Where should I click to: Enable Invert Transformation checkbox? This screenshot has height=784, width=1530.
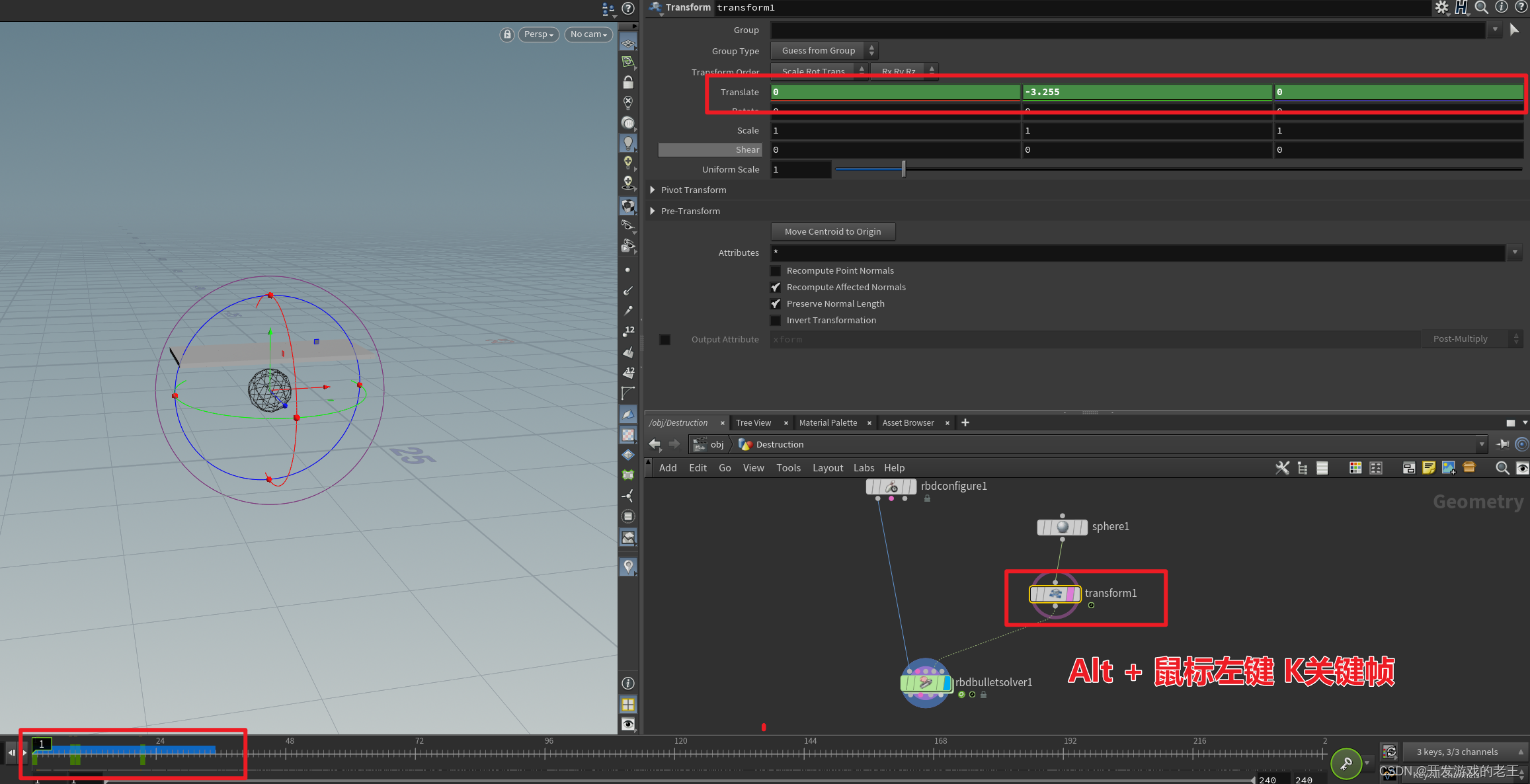(776, 321)
